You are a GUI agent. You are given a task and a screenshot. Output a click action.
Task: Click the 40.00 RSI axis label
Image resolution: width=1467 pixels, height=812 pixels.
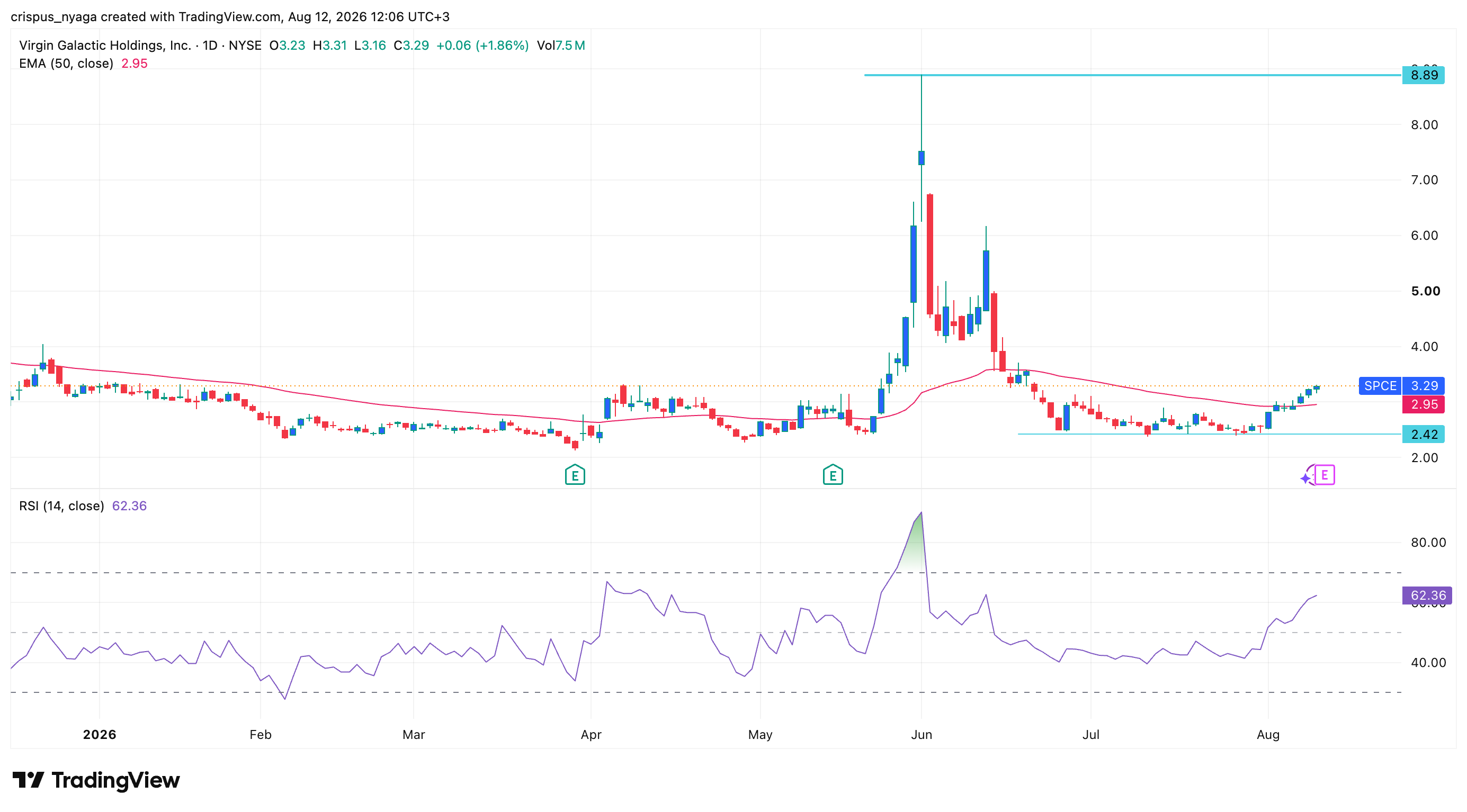pyautogui.click(x=1428, y=663)
